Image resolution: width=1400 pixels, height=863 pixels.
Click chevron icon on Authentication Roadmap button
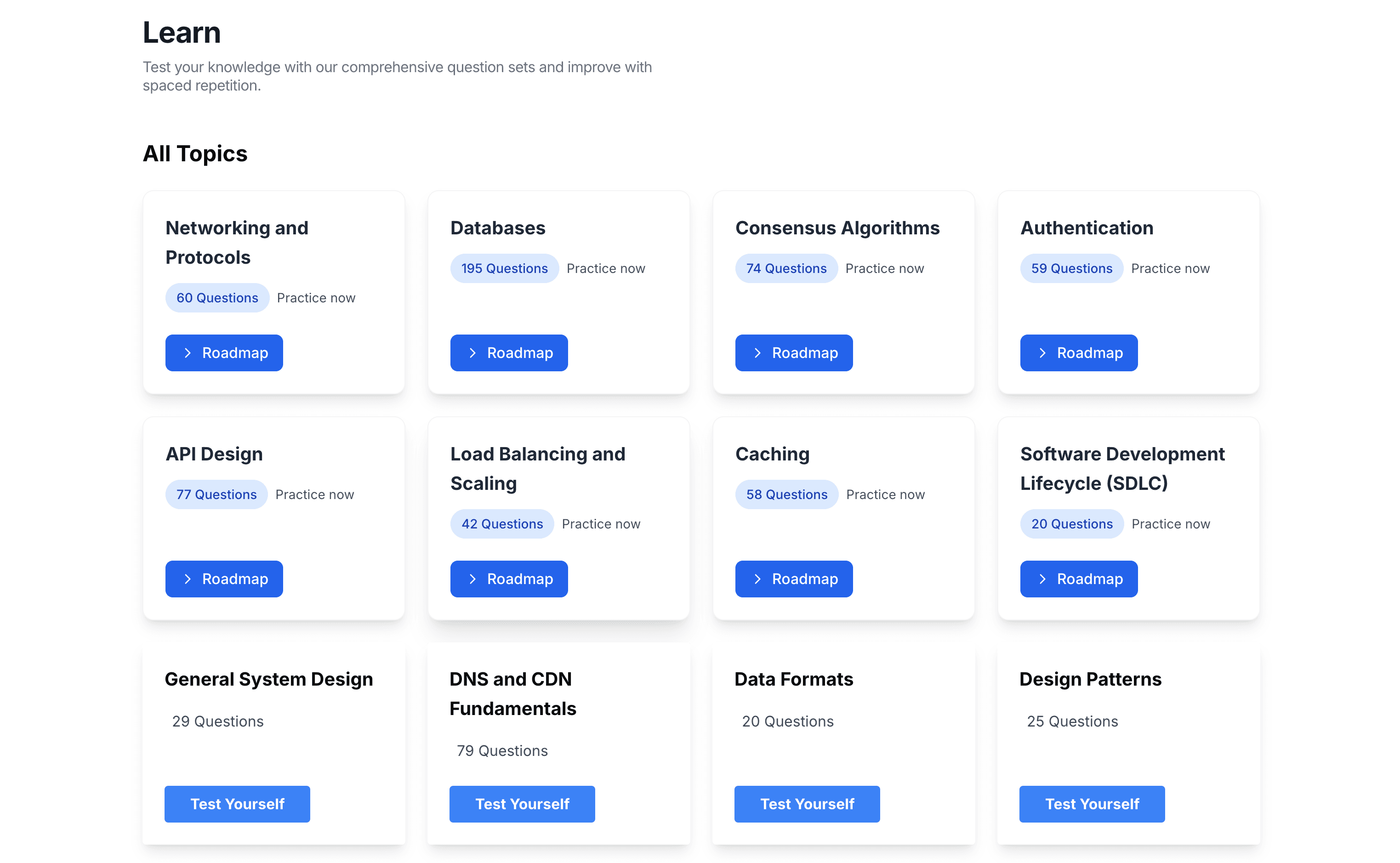click(x=1041, y=353)
